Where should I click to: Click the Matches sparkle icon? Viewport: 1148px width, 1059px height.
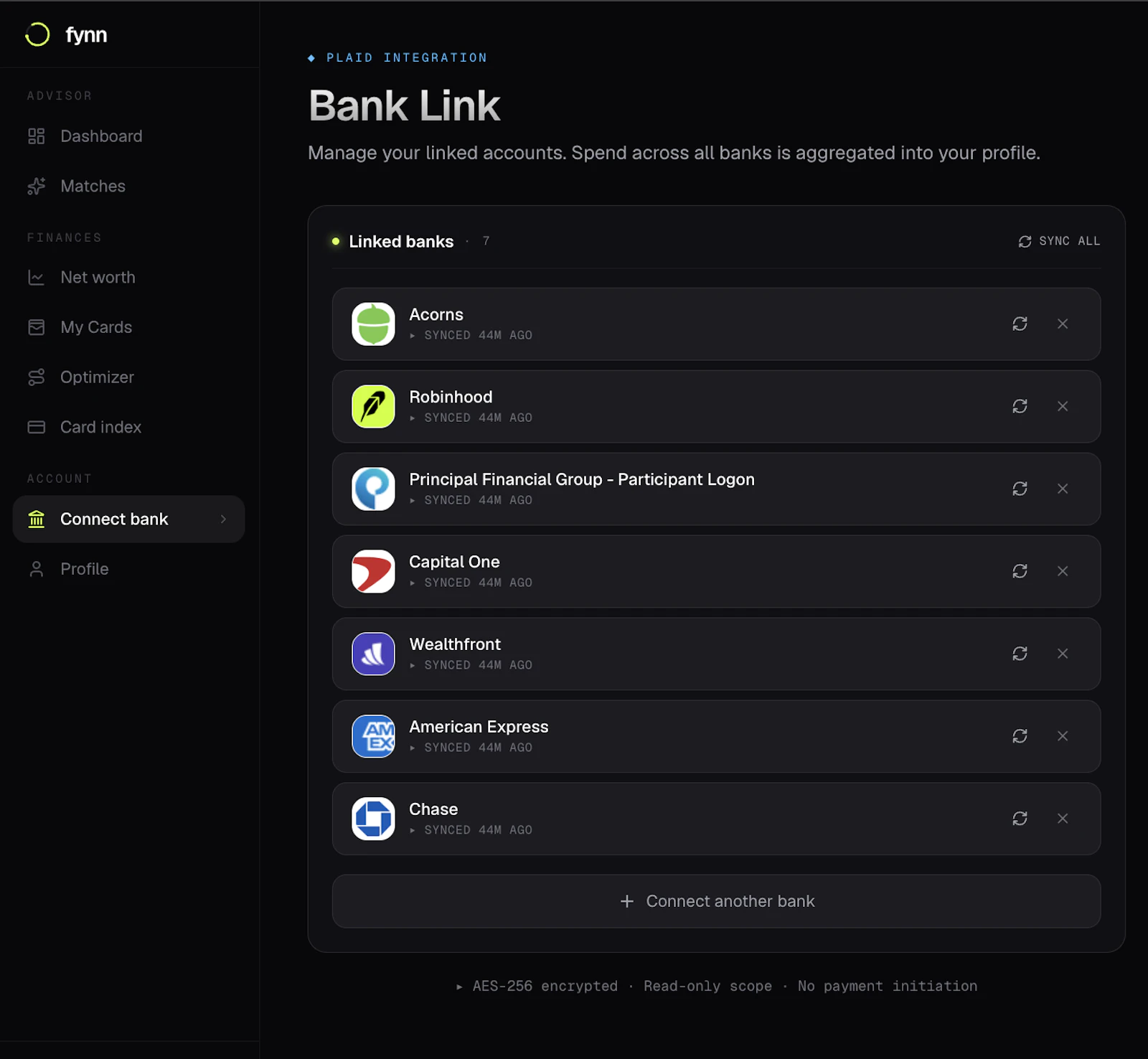coord(37,187)
